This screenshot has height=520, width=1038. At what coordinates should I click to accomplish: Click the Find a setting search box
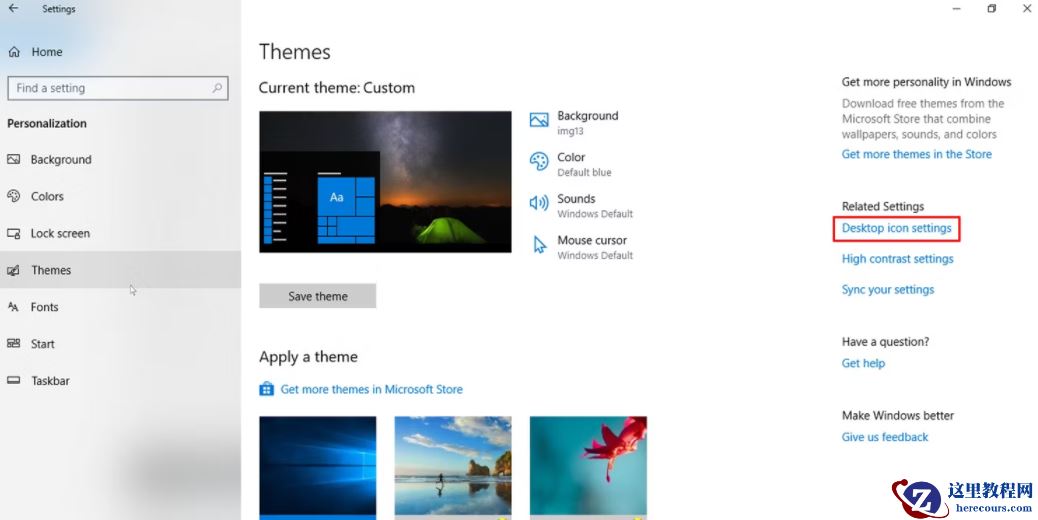[x=118, y=88]
